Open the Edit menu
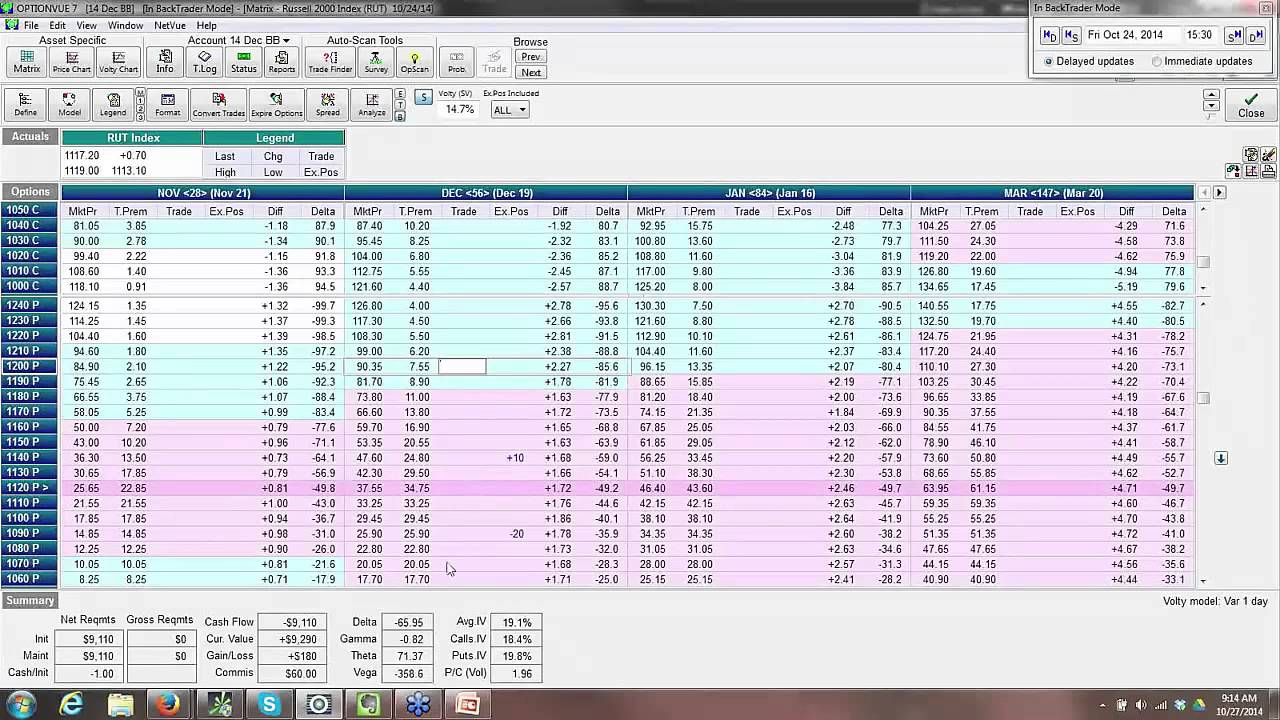The height and width of the screenshot is (720, 1280). pyautogui.click(x=58, y=25)
